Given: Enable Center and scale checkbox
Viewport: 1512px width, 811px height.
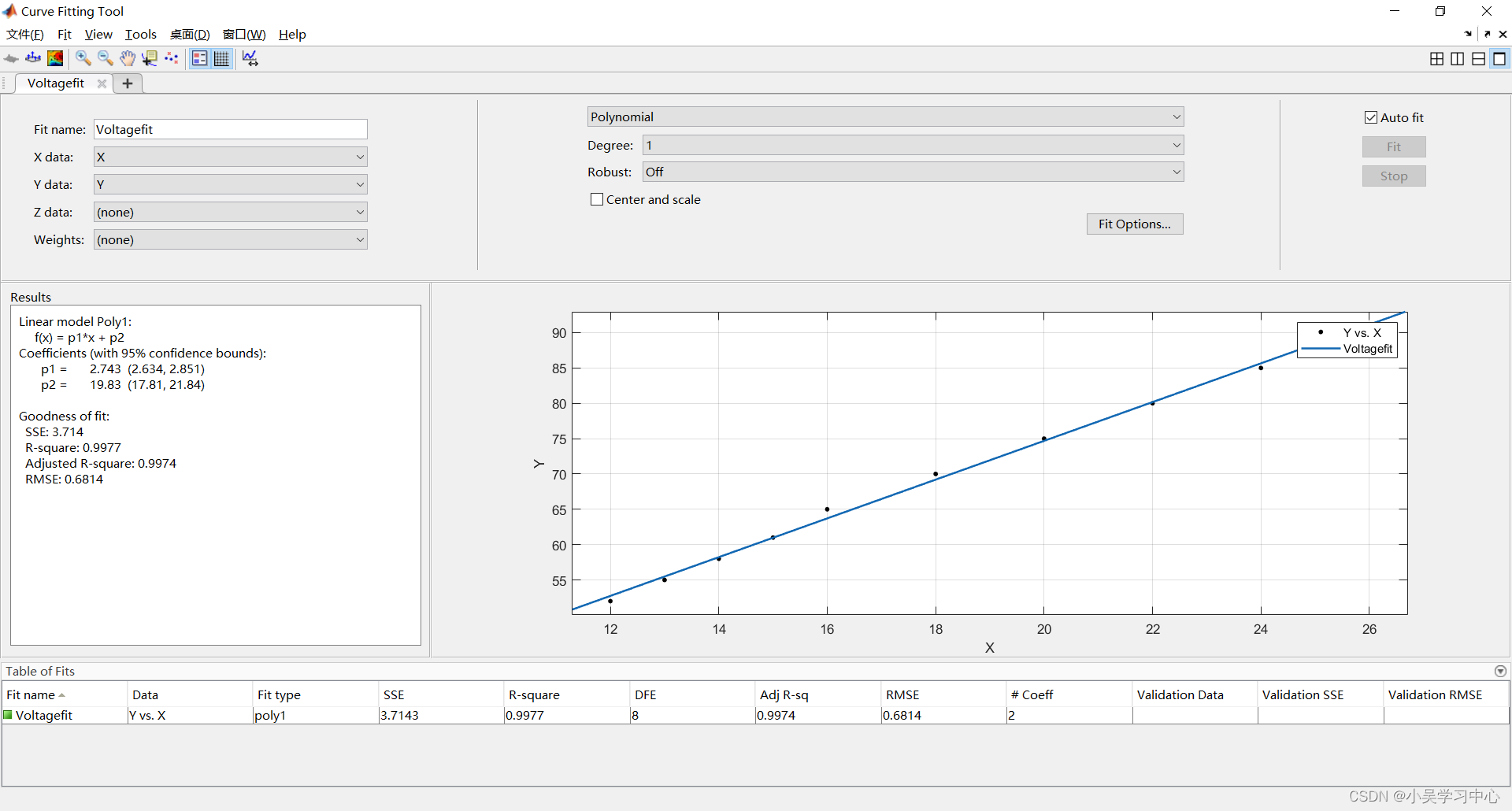Looking at the screenshot, I should point(597,200).
